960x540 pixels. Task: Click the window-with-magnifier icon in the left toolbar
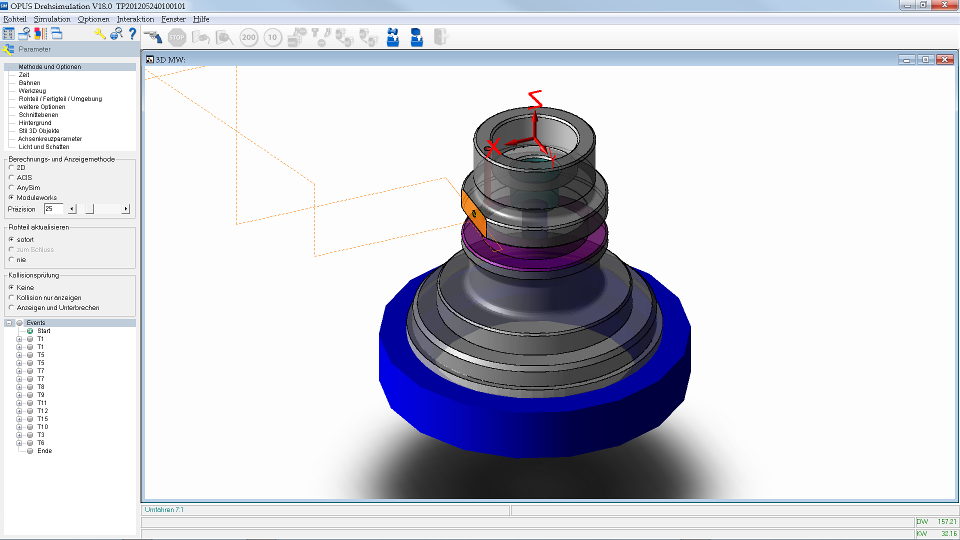24,34
